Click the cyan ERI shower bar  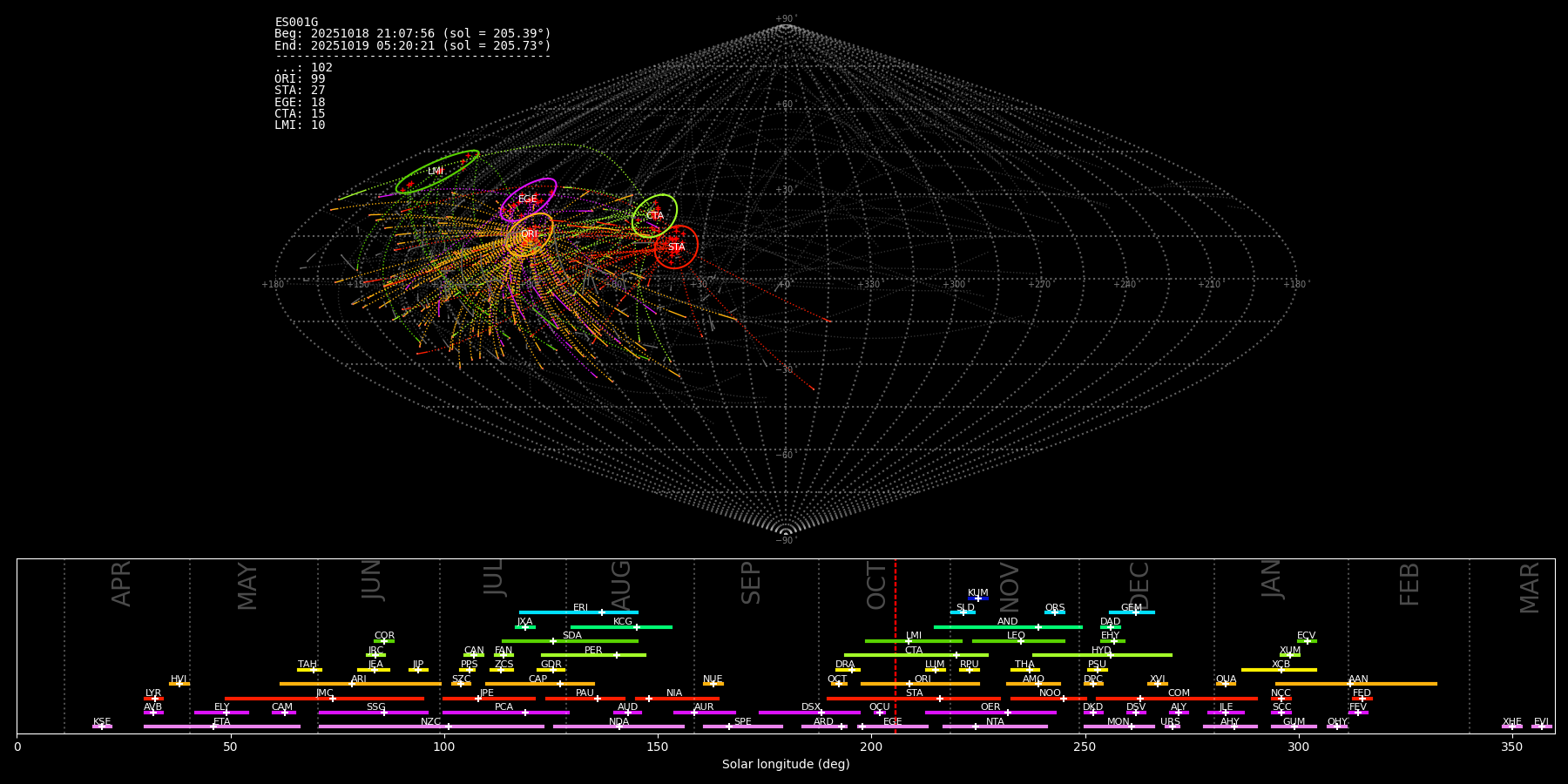pos(578,612)
